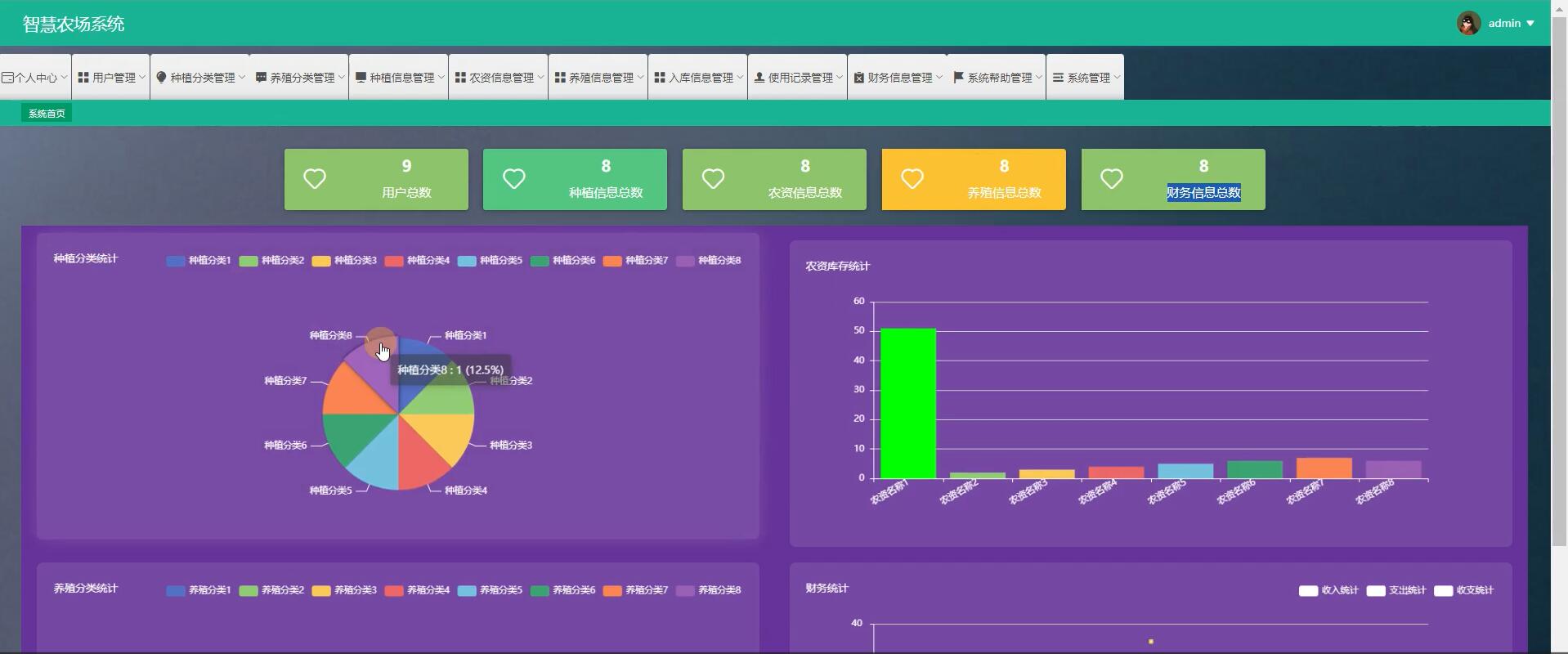Click 智慧农场系统 title

tap(74, 24)
